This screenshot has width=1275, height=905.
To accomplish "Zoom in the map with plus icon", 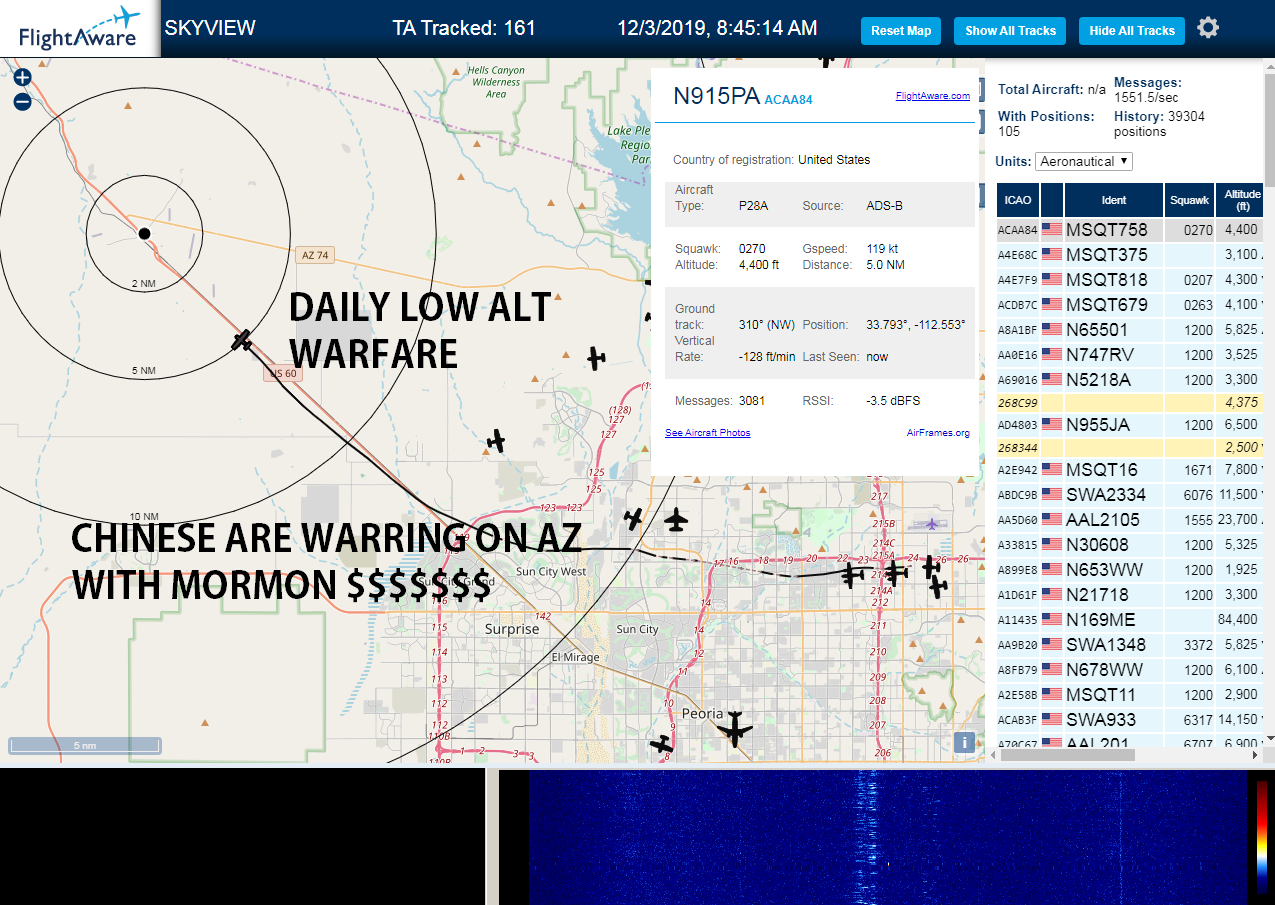I will coord(22,77).
